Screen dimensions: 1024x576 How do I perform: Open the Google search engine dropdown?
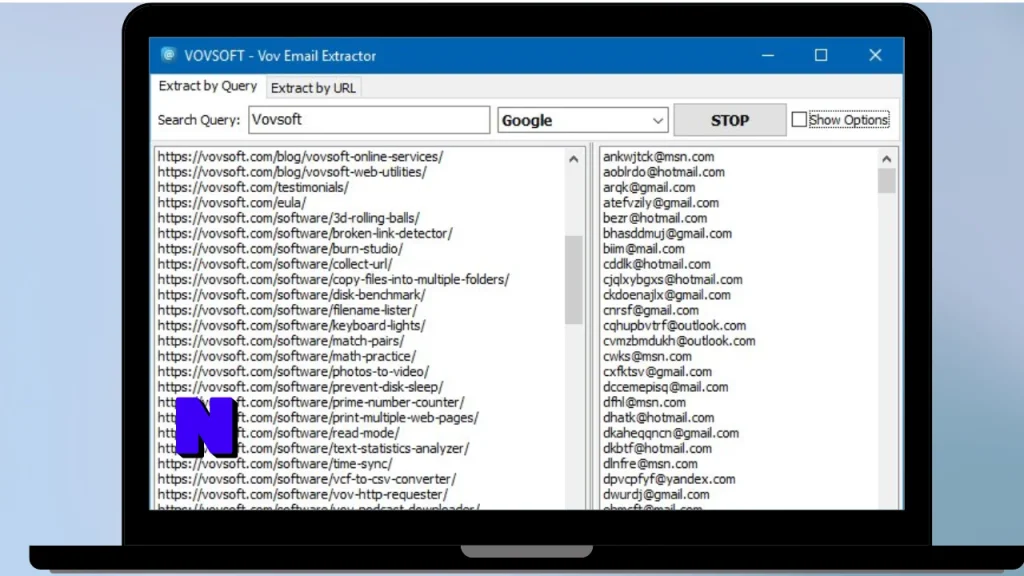coord(583,120)
